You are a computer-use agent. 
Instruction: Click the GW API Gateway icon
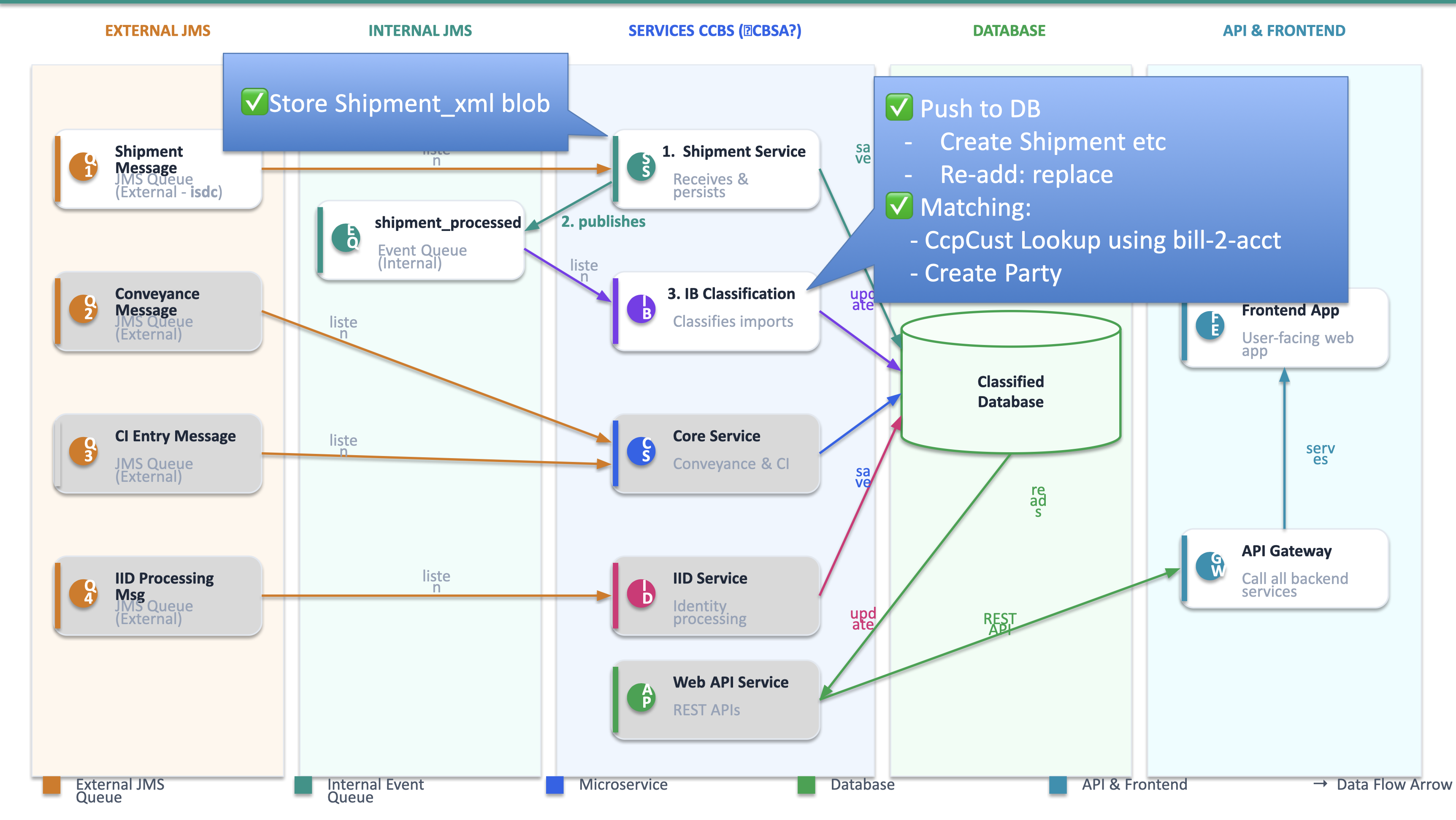pos(1210,566)
